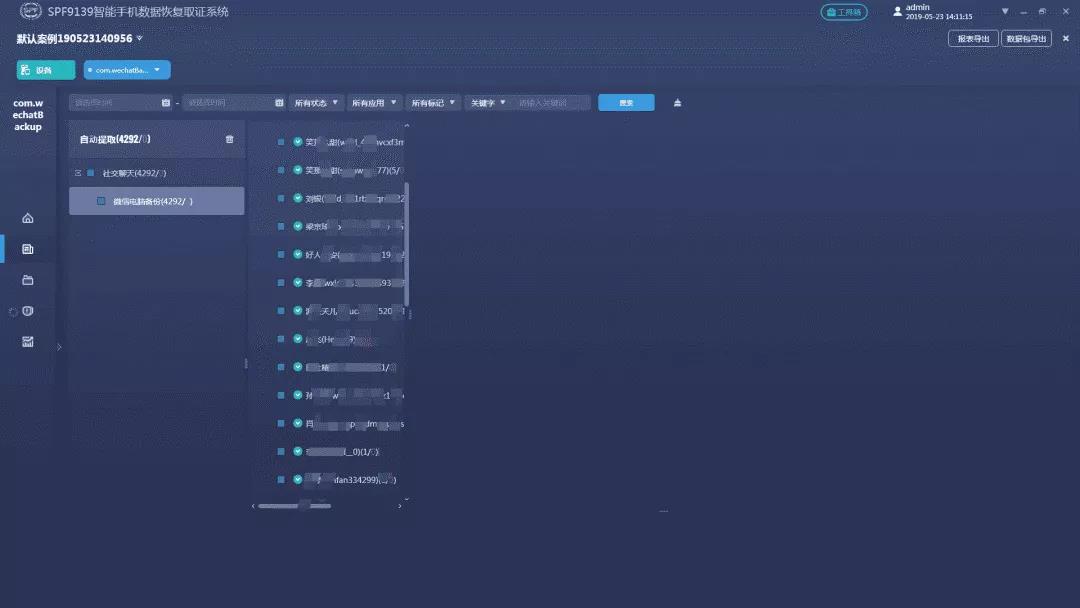Viewport: 1080px width, 608px height.
Task: Select the 微信电脑备份(4292) tree item
Action: point(156,201)
